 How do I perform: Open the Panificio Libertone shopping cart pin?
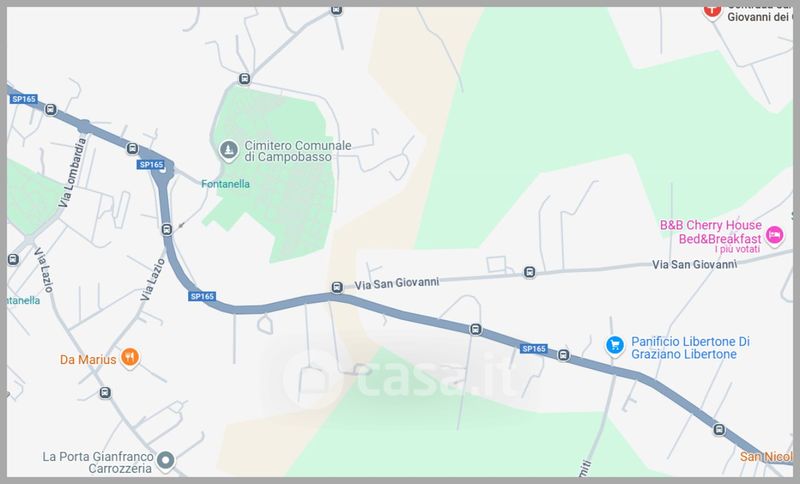click(x=615, y=346)
